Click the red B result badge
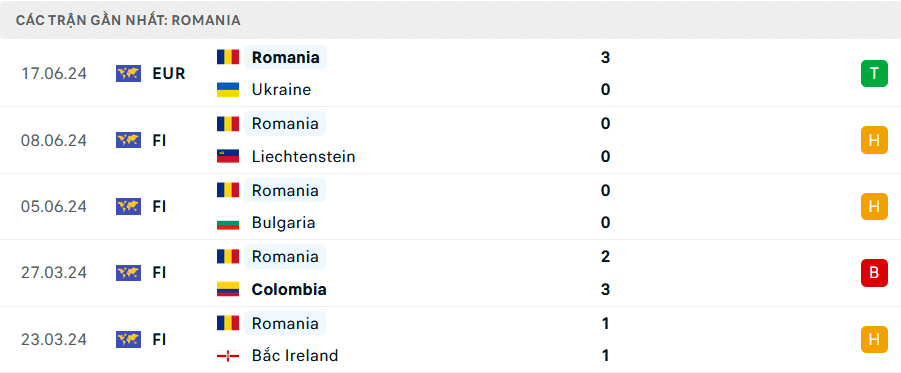This screenshot has height=373, width=901. [x=874, y=273]
